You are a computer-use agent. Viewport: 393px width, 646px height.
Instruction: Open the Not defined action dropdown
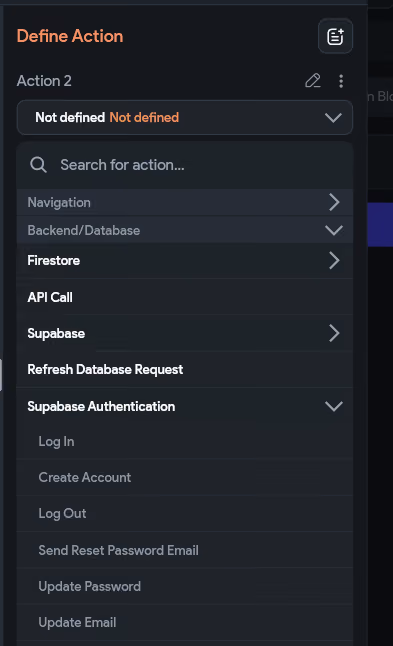pos(185,117)
